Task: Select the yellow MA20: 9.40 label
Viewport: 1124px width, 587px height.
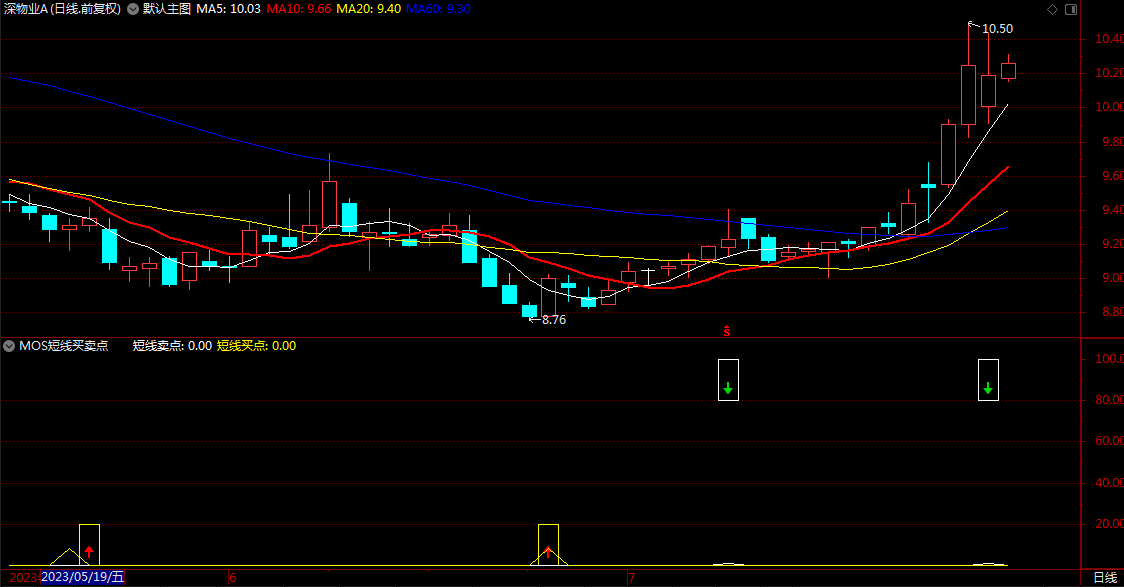Action: (368, 9)
